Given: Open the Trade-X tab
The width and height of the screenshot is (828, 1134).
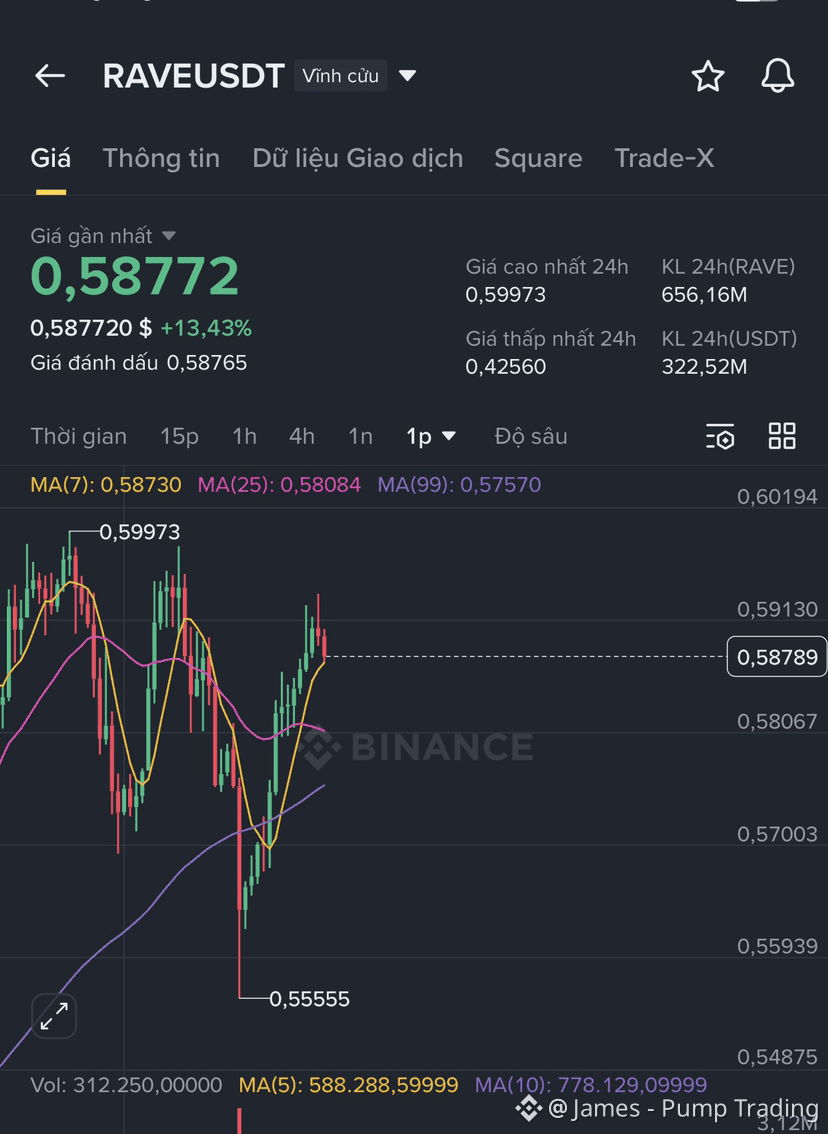Looking at the screenshot, I should [x=664, y=158].
